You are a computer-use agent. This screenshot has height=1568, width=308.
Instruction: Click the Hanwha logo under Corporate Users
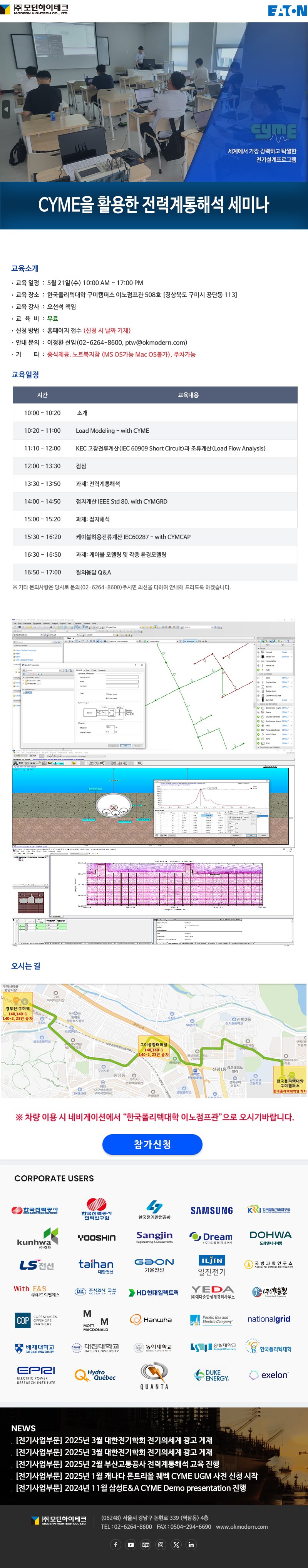(151, 1320)
